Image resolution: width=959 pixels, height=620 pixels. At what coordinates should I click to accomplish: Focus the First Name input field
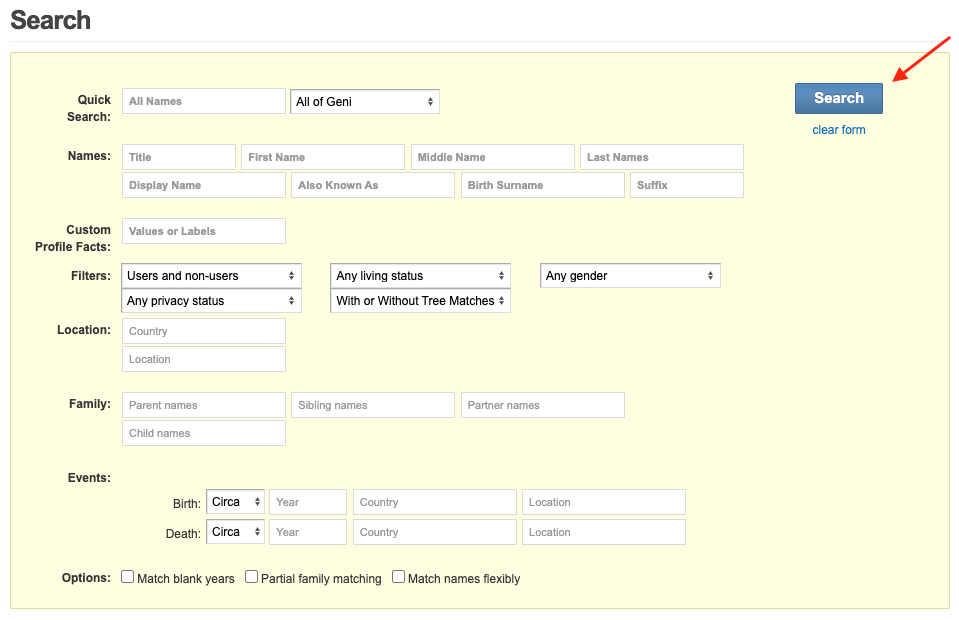pos(323,157)
